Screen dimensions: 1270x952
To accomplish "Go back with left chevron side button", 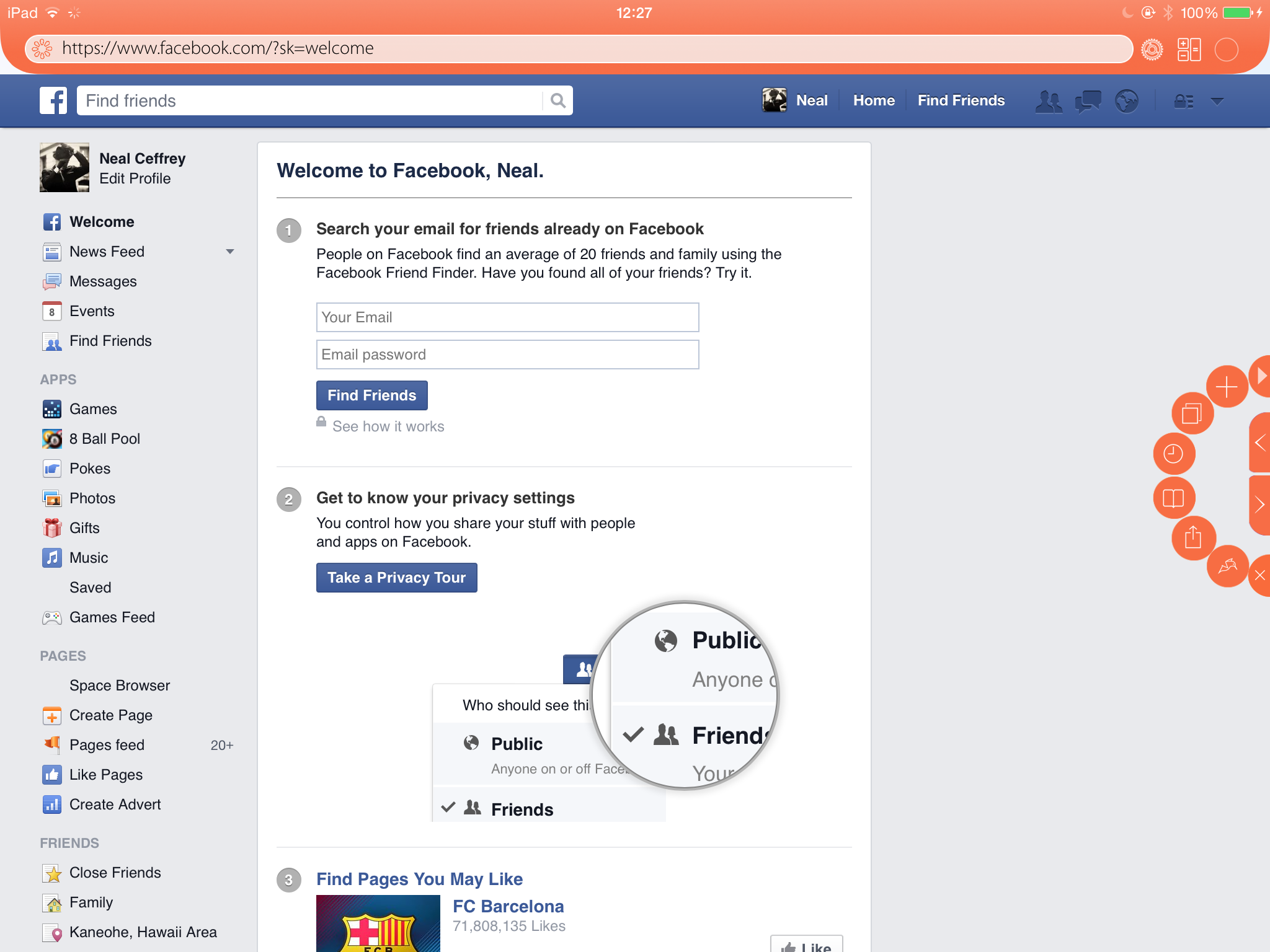I will [1259, 443].
